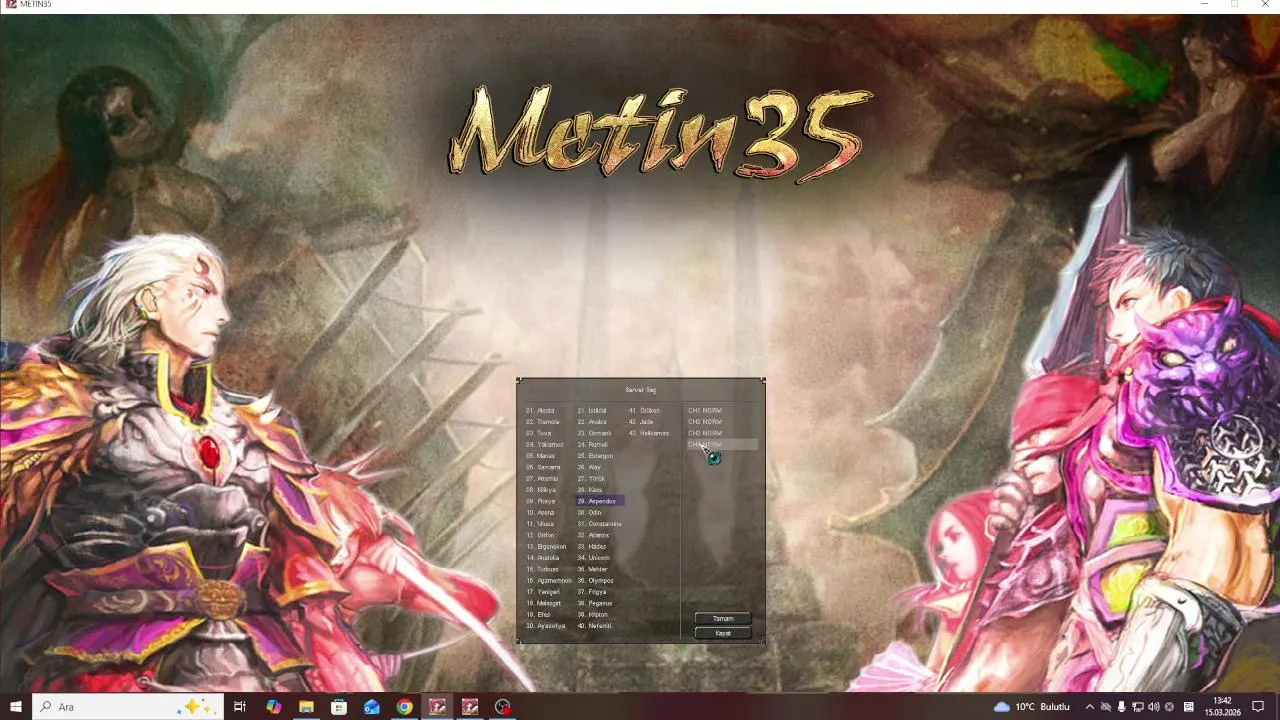Choose server 38. Pegasus
Image resolution: width=1280 pixels, height=720 pixels.
tap(594, 603)
